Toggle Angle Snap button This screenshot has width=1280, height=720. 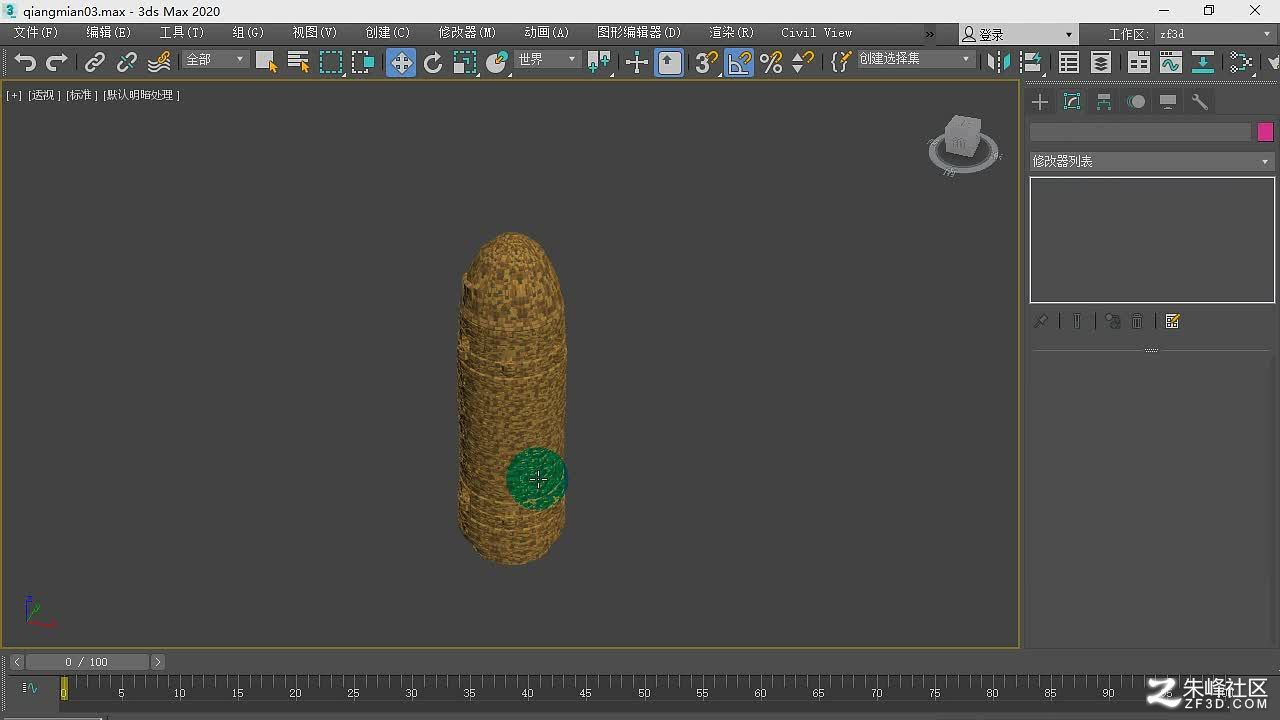point(739,62)
